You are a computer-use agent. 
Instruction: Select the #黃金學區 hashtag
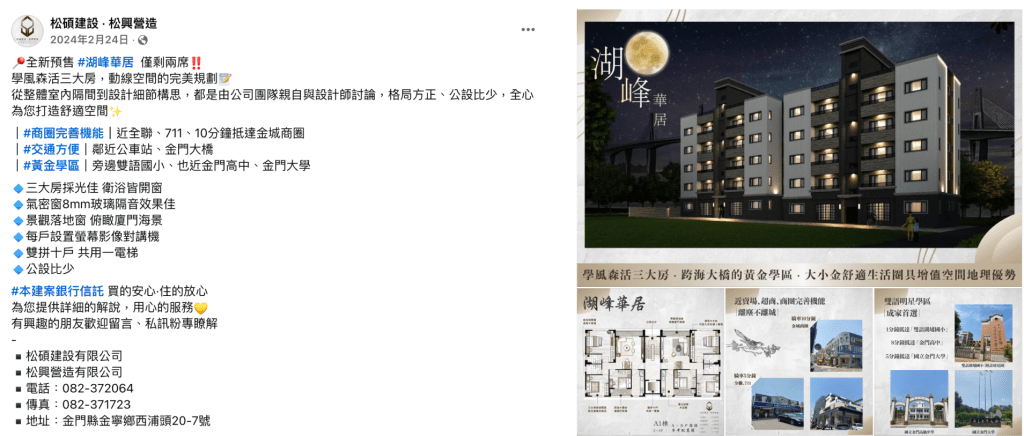click(x=51, y=165)
